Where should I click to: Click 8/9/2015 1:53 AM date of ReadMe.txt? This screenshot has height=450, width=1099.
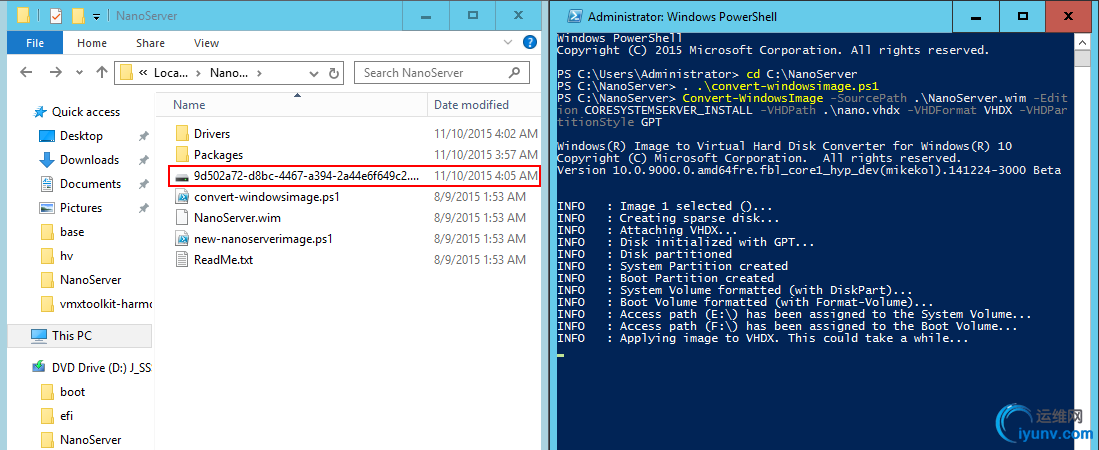pos(479,260)
